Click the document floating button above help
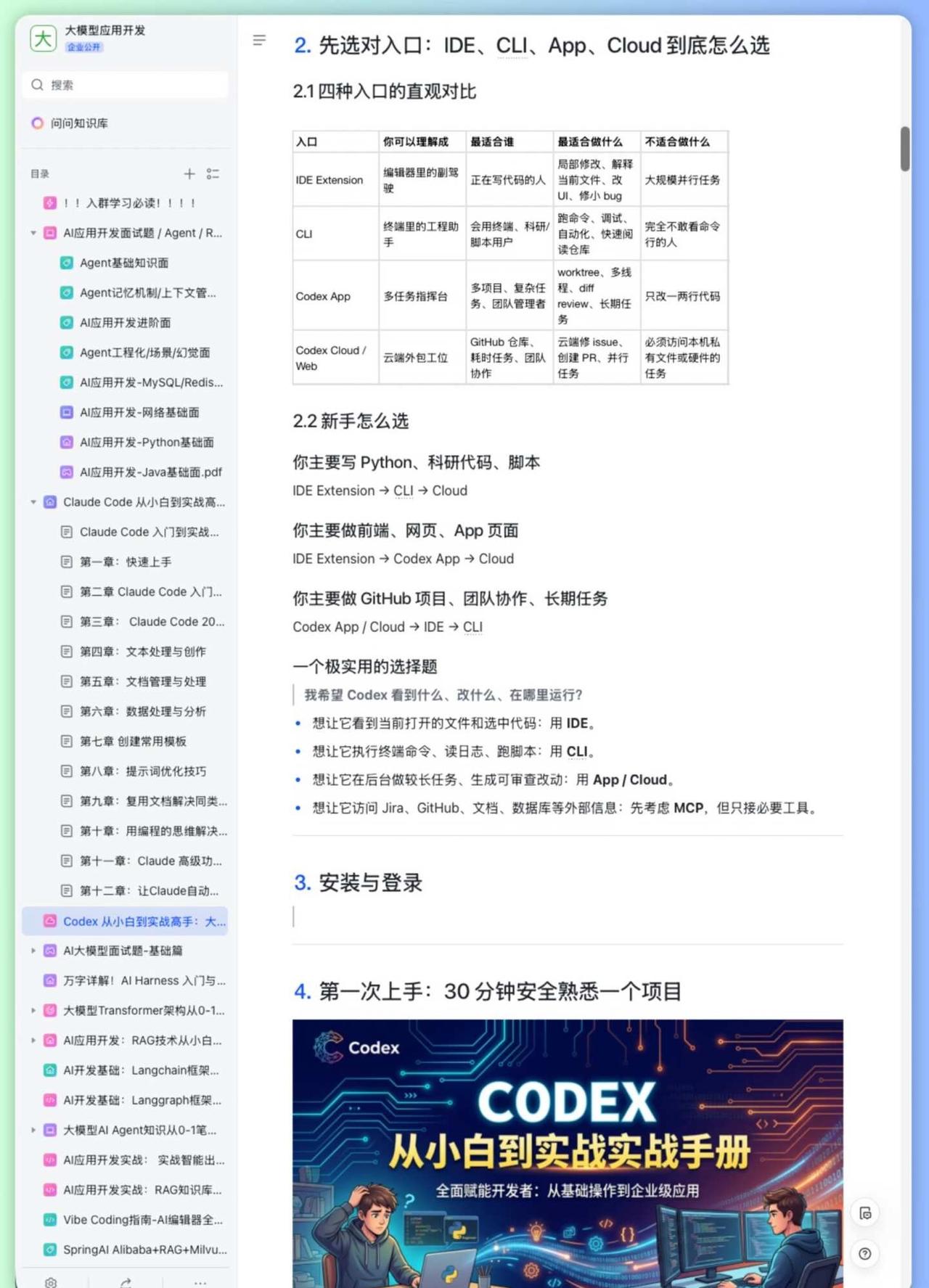929x1288 pixels. click(864, 1213)
